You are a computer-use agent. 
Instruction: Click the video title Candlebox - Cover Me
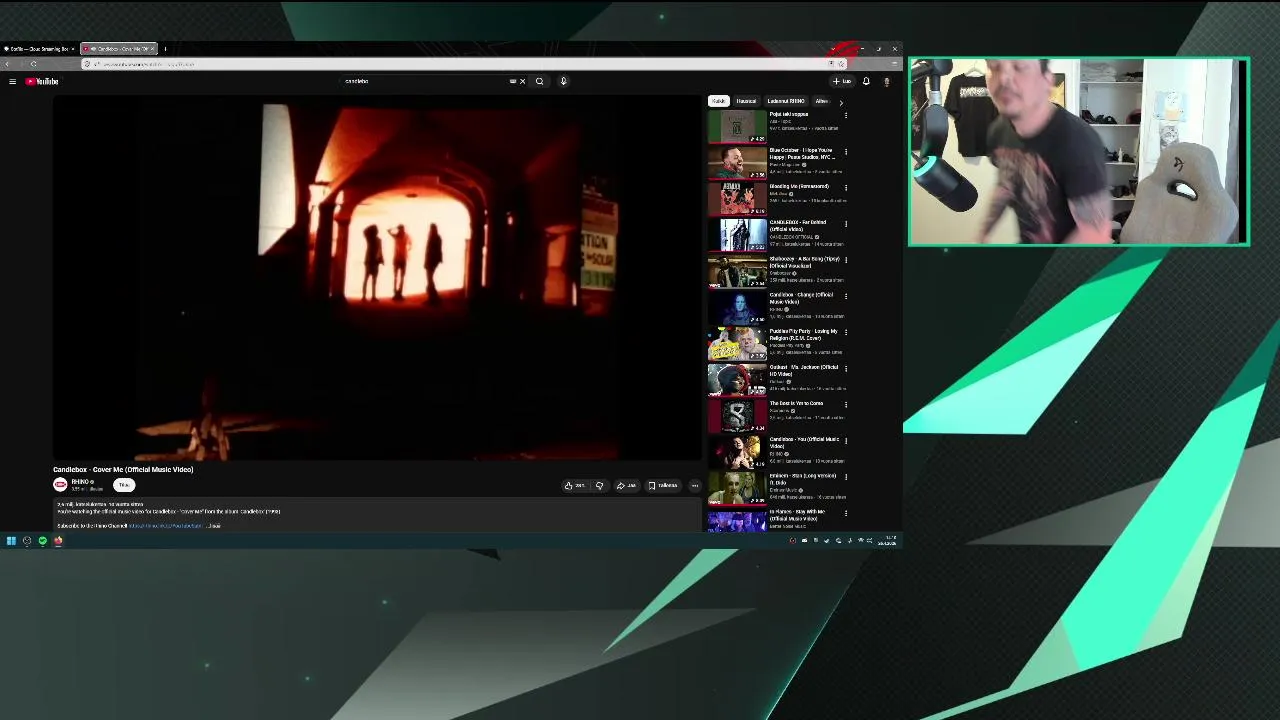pos(123,469)
